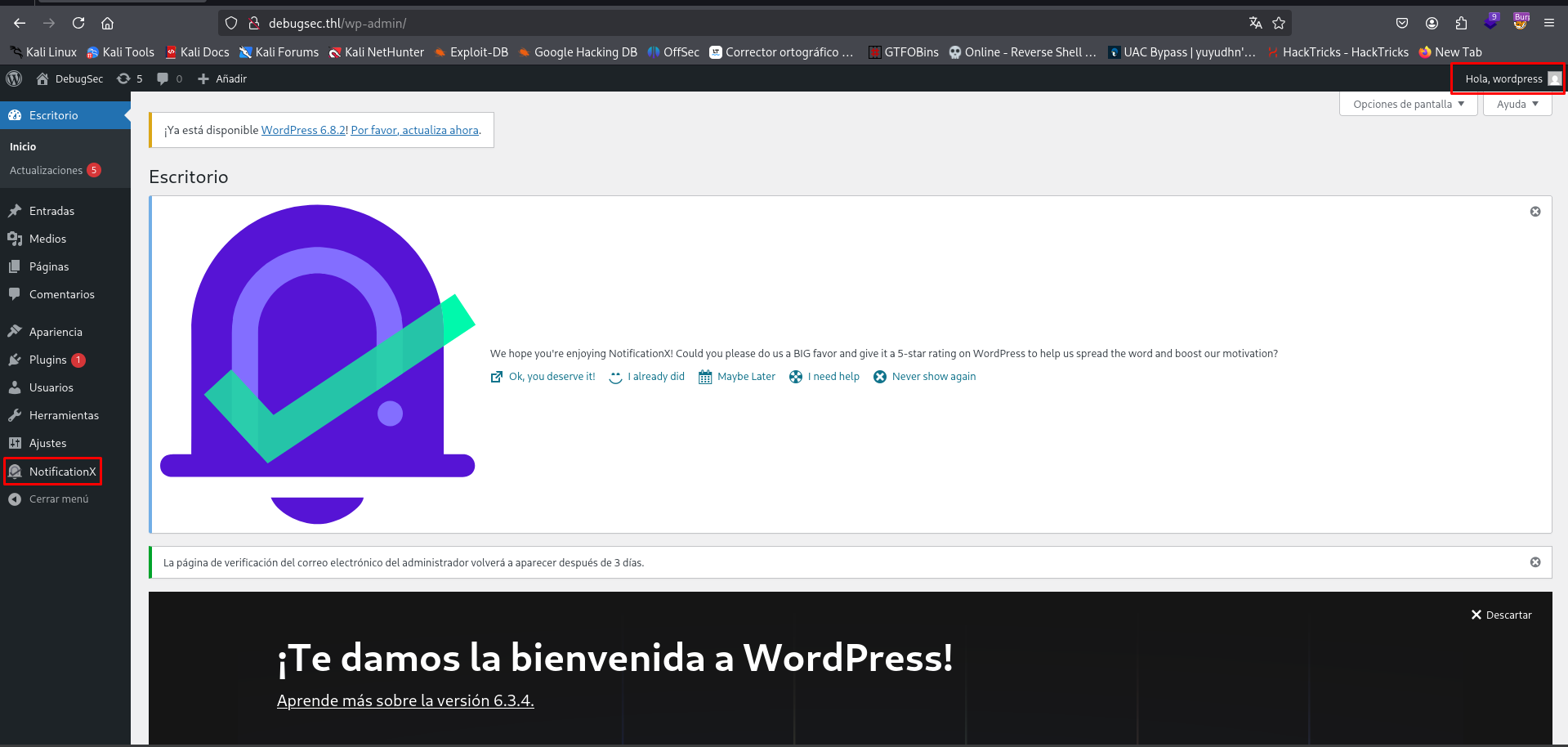Screen dimensions: 1568x747
Task: Open Inicio submenu item
Action: (x=23, y=146)
